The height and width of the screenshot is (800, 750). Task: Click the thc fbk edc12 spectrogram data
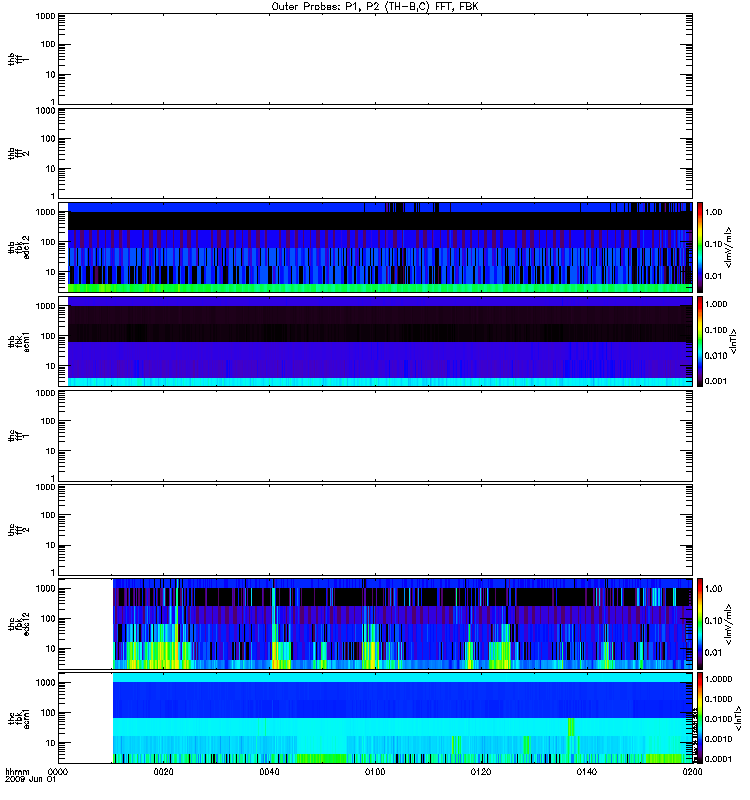[400, 622]
